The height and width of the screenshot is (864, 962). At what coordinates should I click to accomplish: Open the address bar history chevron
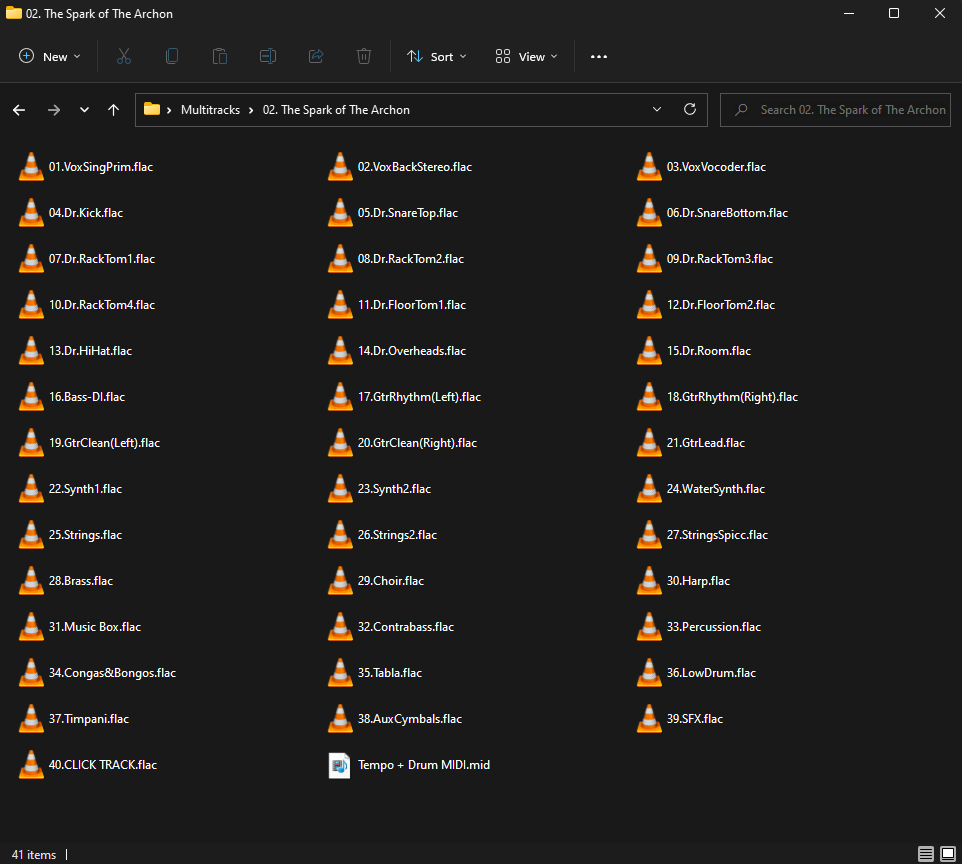[x=656, y=110]
